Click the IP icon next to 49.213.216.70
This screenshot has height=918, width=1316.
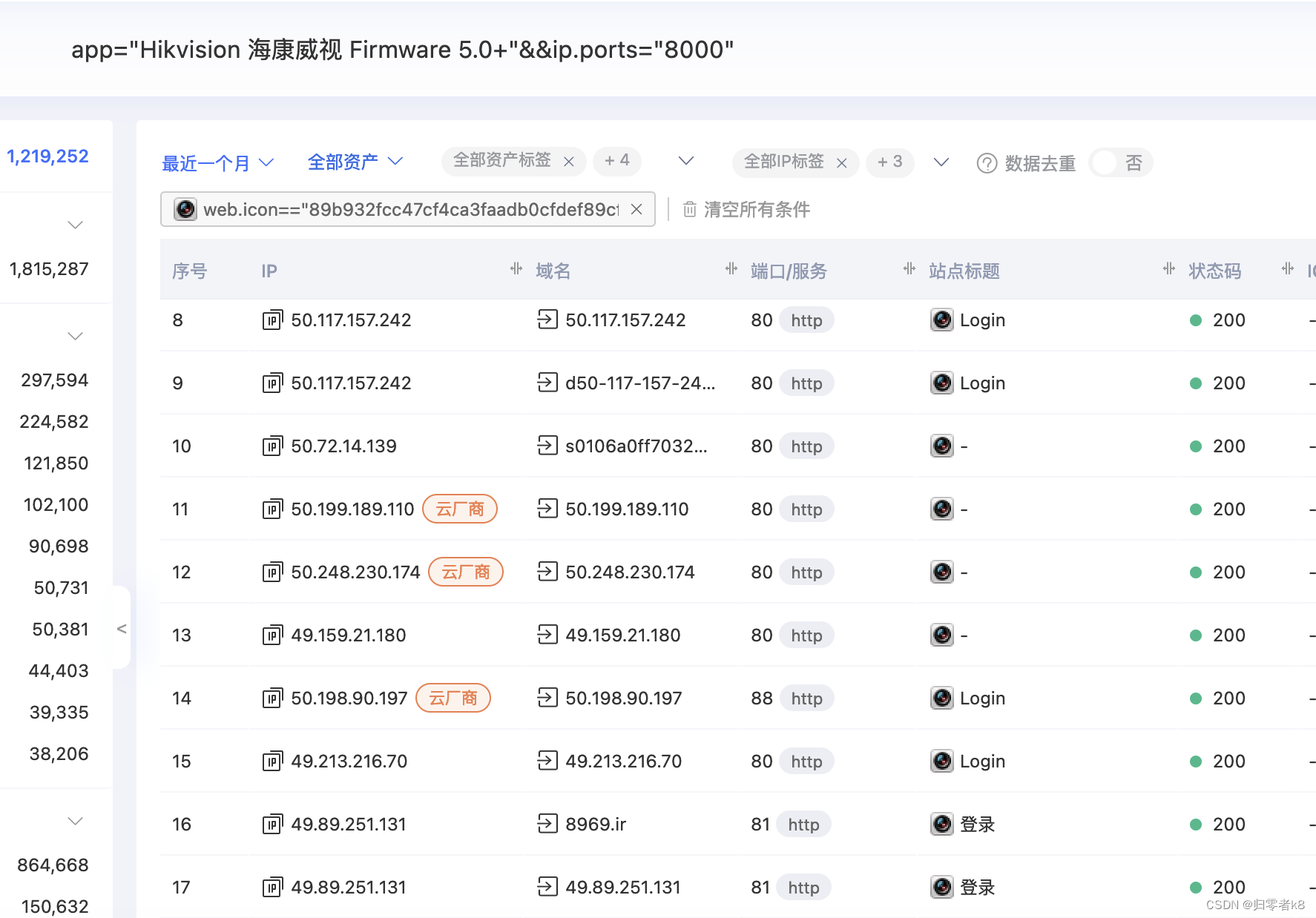point(272,762)
